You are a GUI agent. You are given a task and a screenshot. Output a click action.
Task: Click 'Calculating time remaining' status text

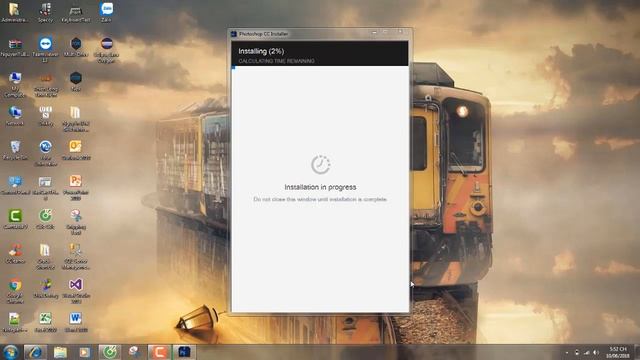pos(276,61)
